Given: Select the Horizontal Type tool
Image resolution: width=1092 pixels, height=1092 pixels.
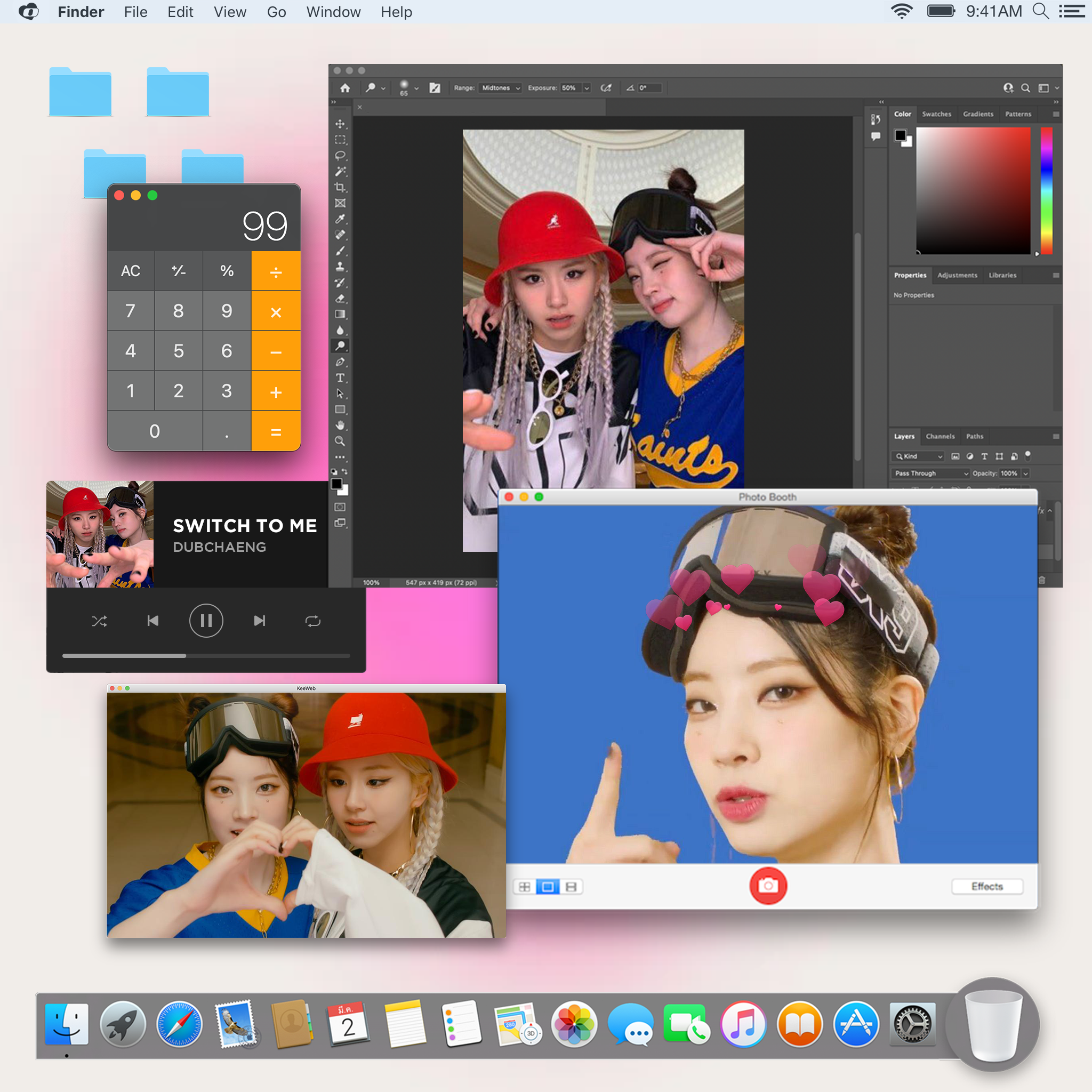Looking at the screenshot, I should point(340,378).
